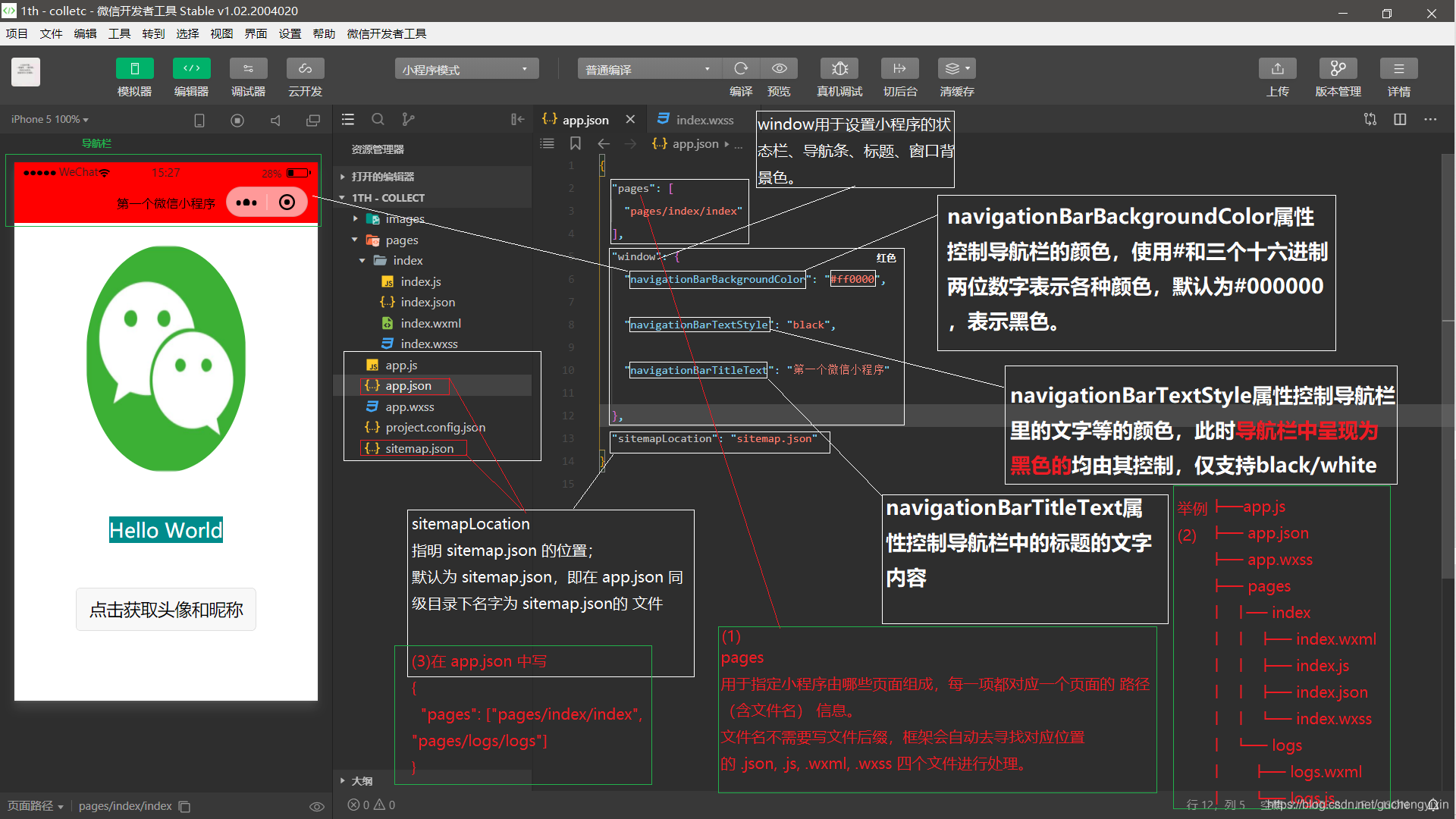Click the editor outline lines icon
Screen dimensions: 1456x819
pos(548,143)
